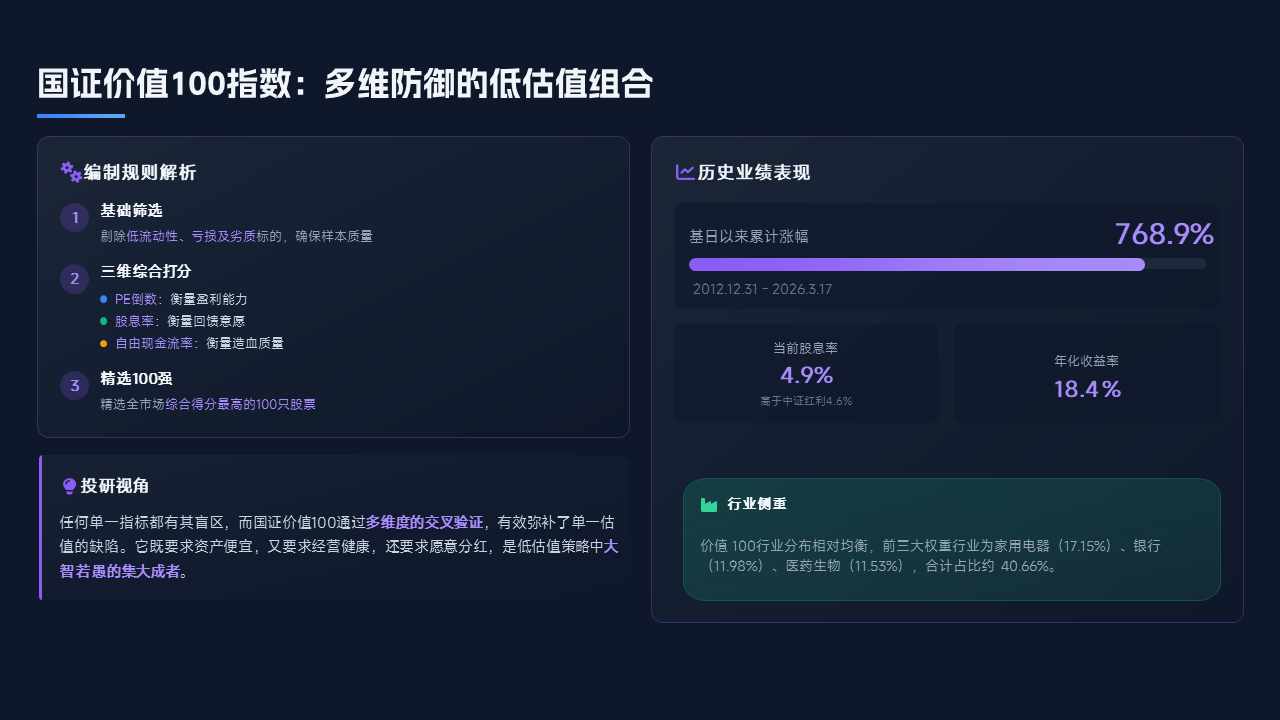The width and height of the screenshot is (1280, 720).
Task: Click the green dot next to 股息率
Action: (104, 321)
